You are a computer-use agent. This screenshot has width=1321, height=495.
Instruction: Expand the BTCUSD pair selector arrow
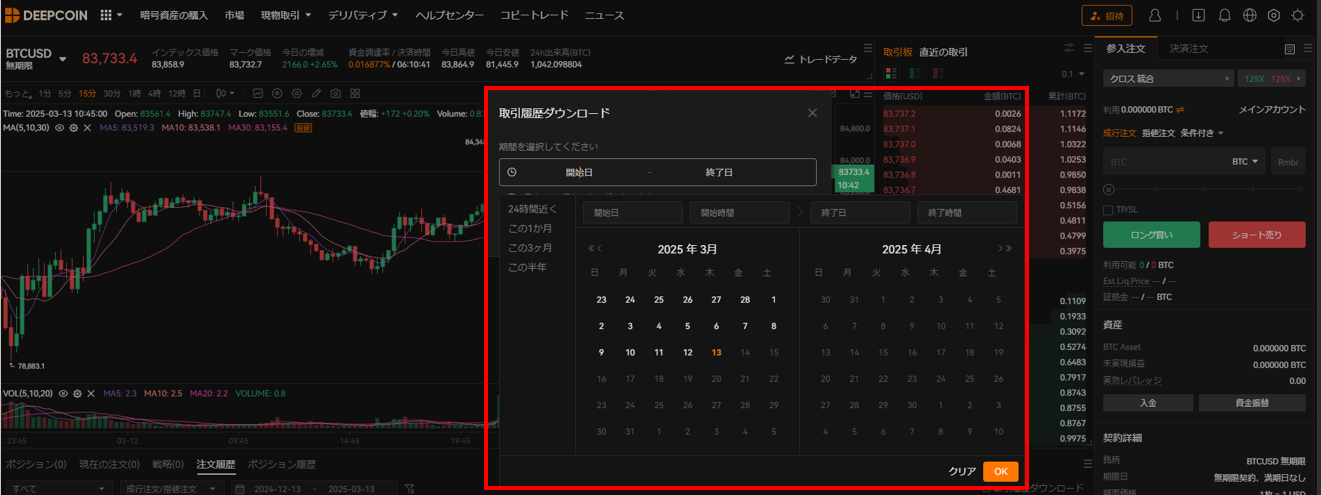[x=63, y=59]
